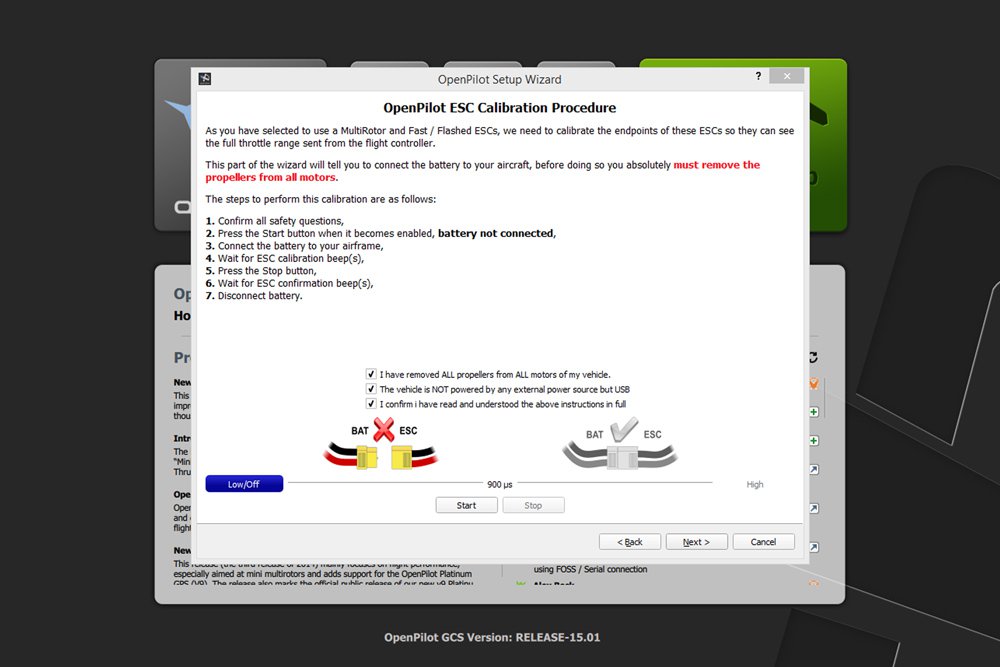Click the refresh icon in background panel
Screen dimensions: 1000x667
point(813,358)
